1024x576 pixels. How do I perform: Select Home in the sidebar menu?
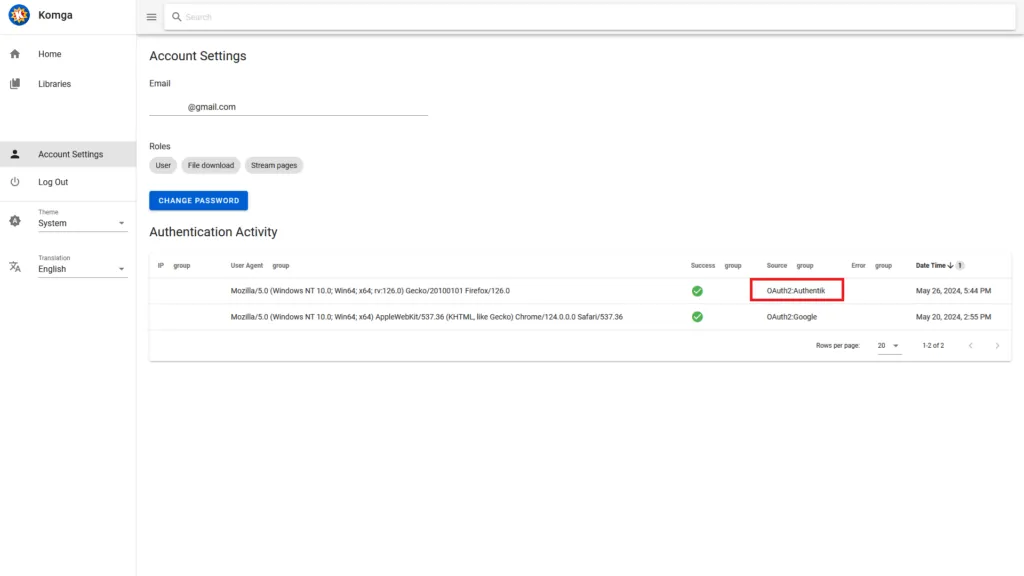[x=50, y=54]
